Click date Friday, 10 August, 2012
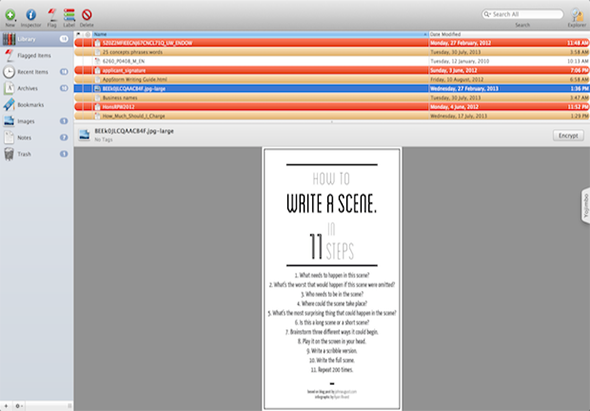 pos(457,79)
